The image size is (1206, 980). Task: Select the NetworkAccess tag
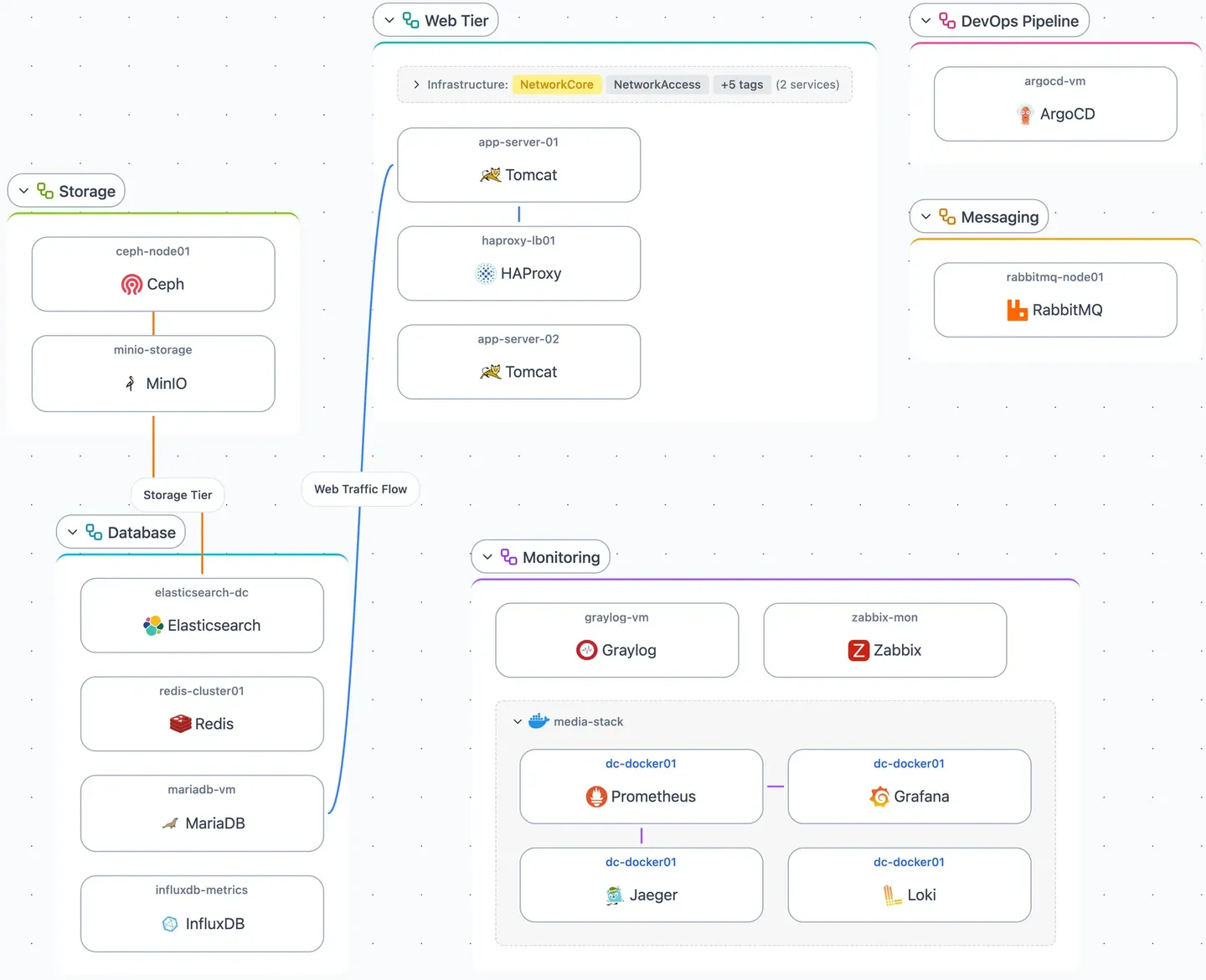[657, 85]
